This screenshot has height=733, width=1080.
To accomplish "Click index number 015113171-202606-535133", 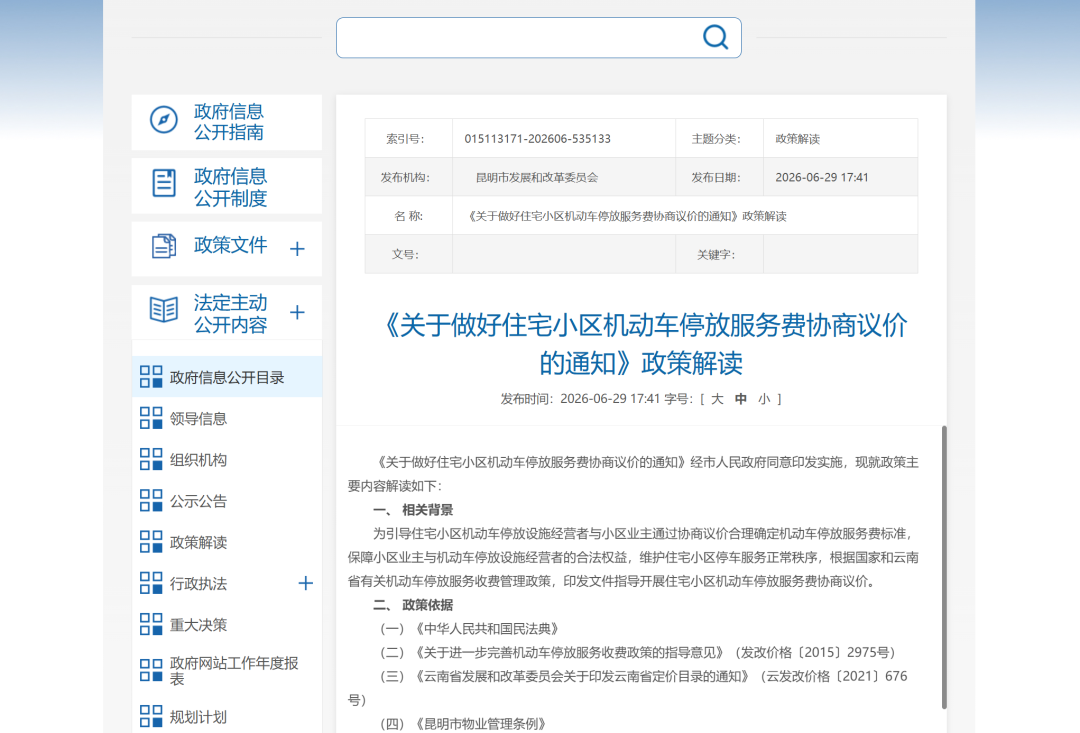I will (x=537, y=138).
